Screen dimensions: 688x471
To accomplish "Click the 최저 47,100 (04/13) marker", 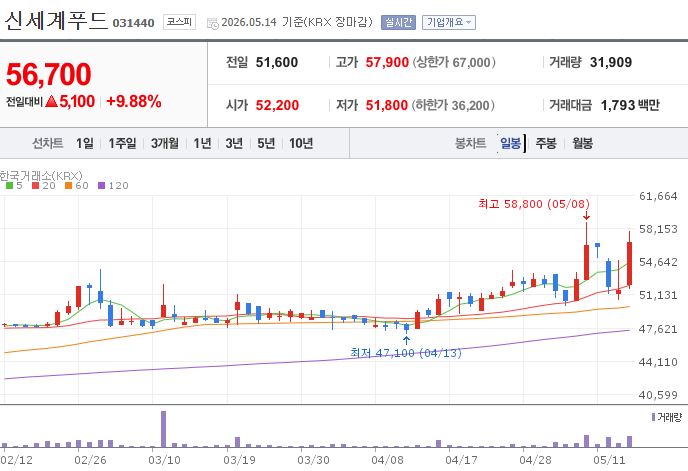I will pos(406,353).
